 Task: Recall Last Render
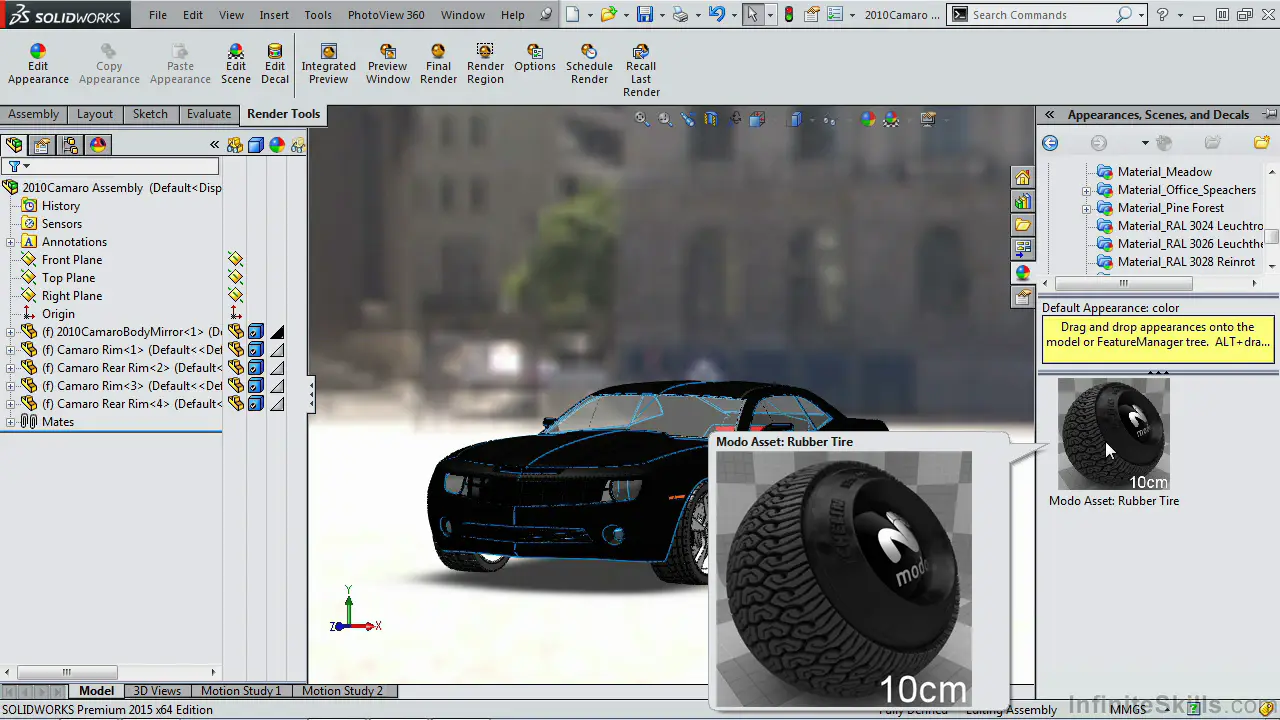pos(641,71)
